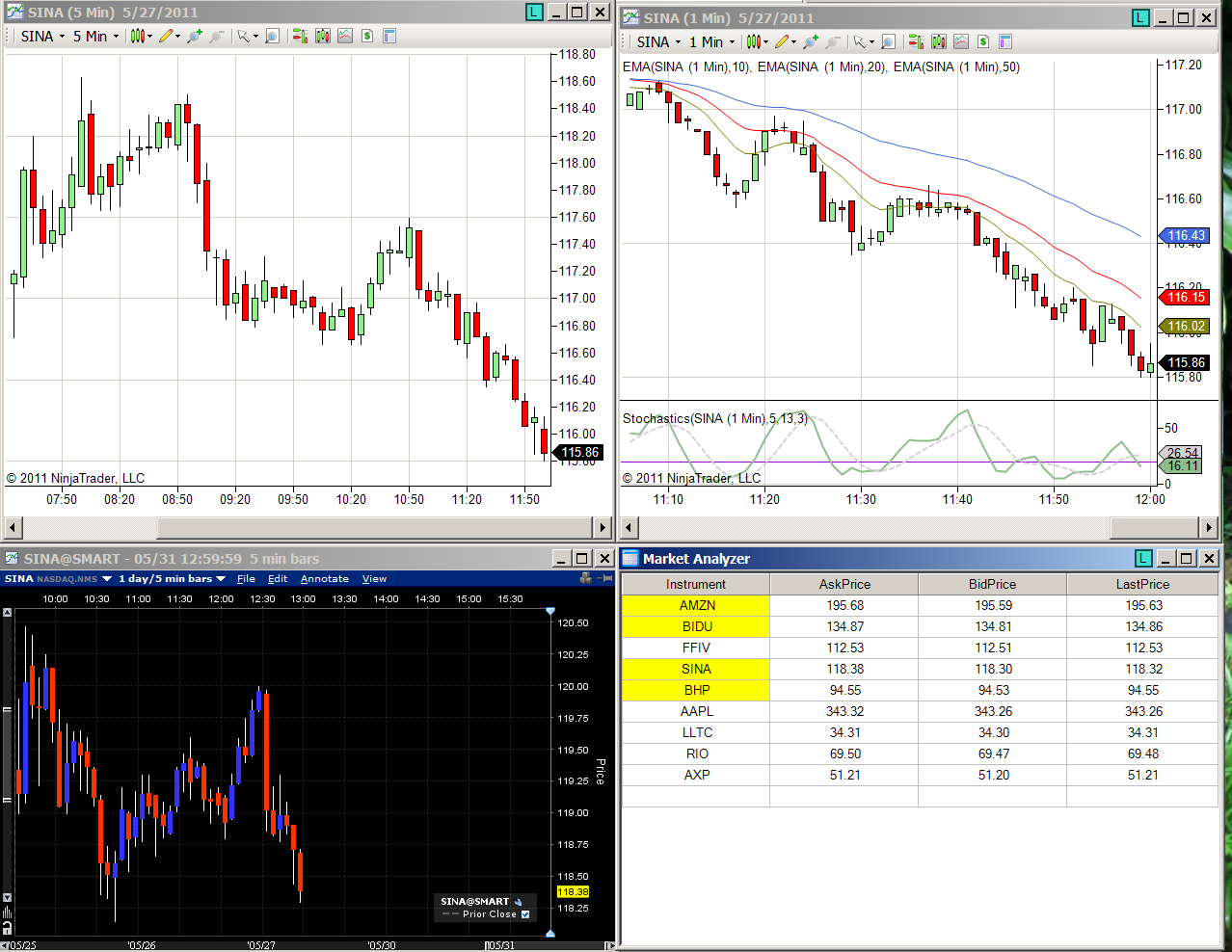The width and height of the screenshot is (1232, 952).
Task: Open properties icon in 1 Min chart
Action: click(1005, 41)
